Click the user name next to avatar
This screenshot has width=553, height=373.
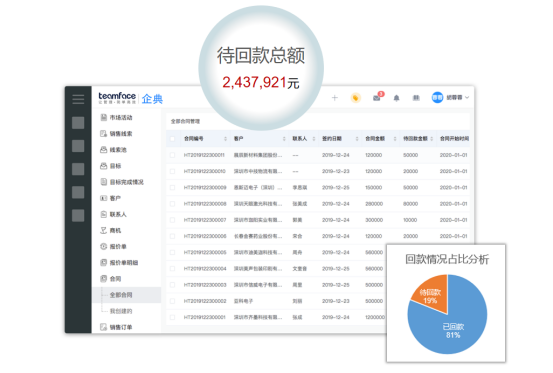[x=454, y=98]
